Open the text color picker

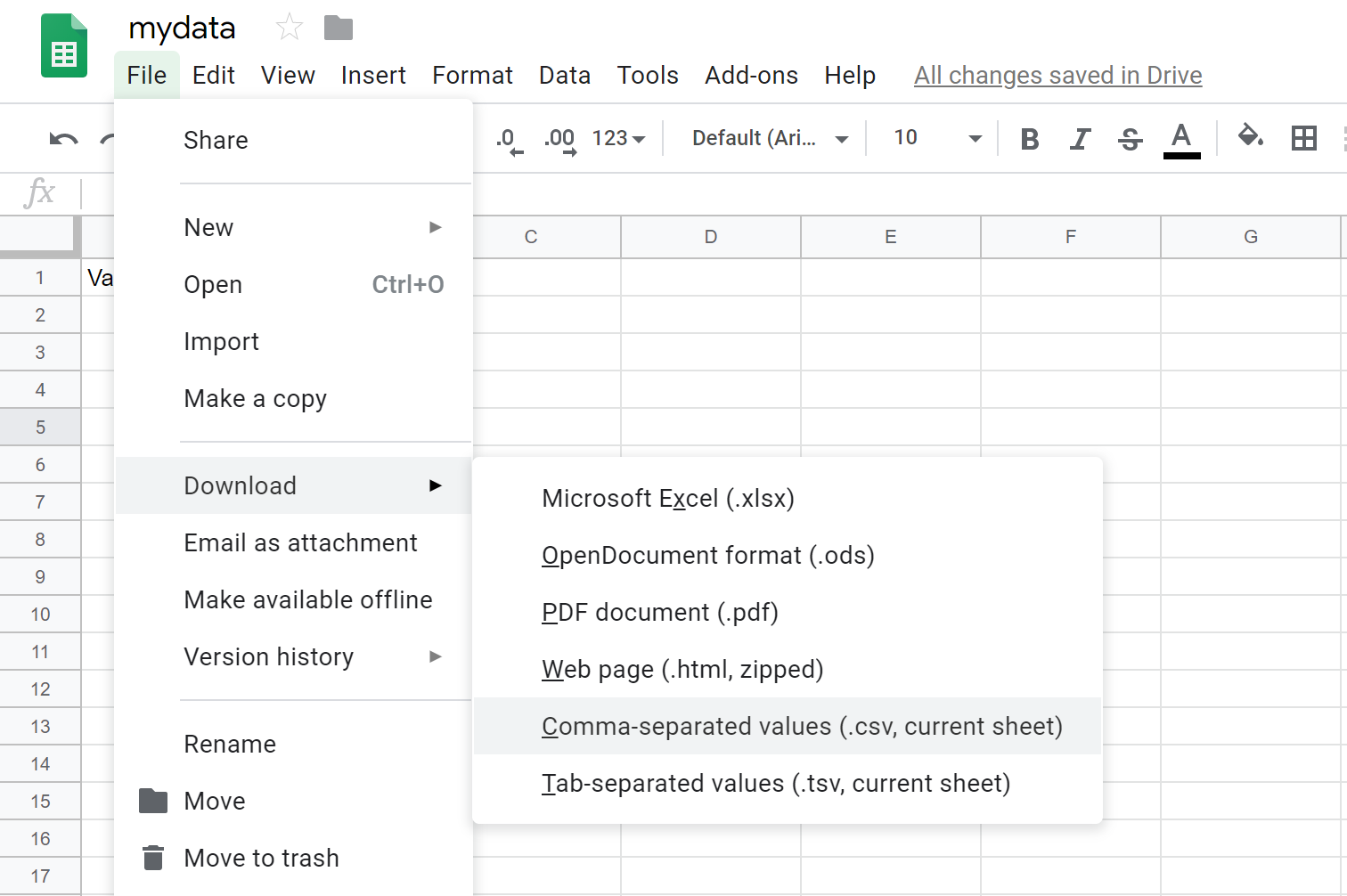pos(1181,140)
